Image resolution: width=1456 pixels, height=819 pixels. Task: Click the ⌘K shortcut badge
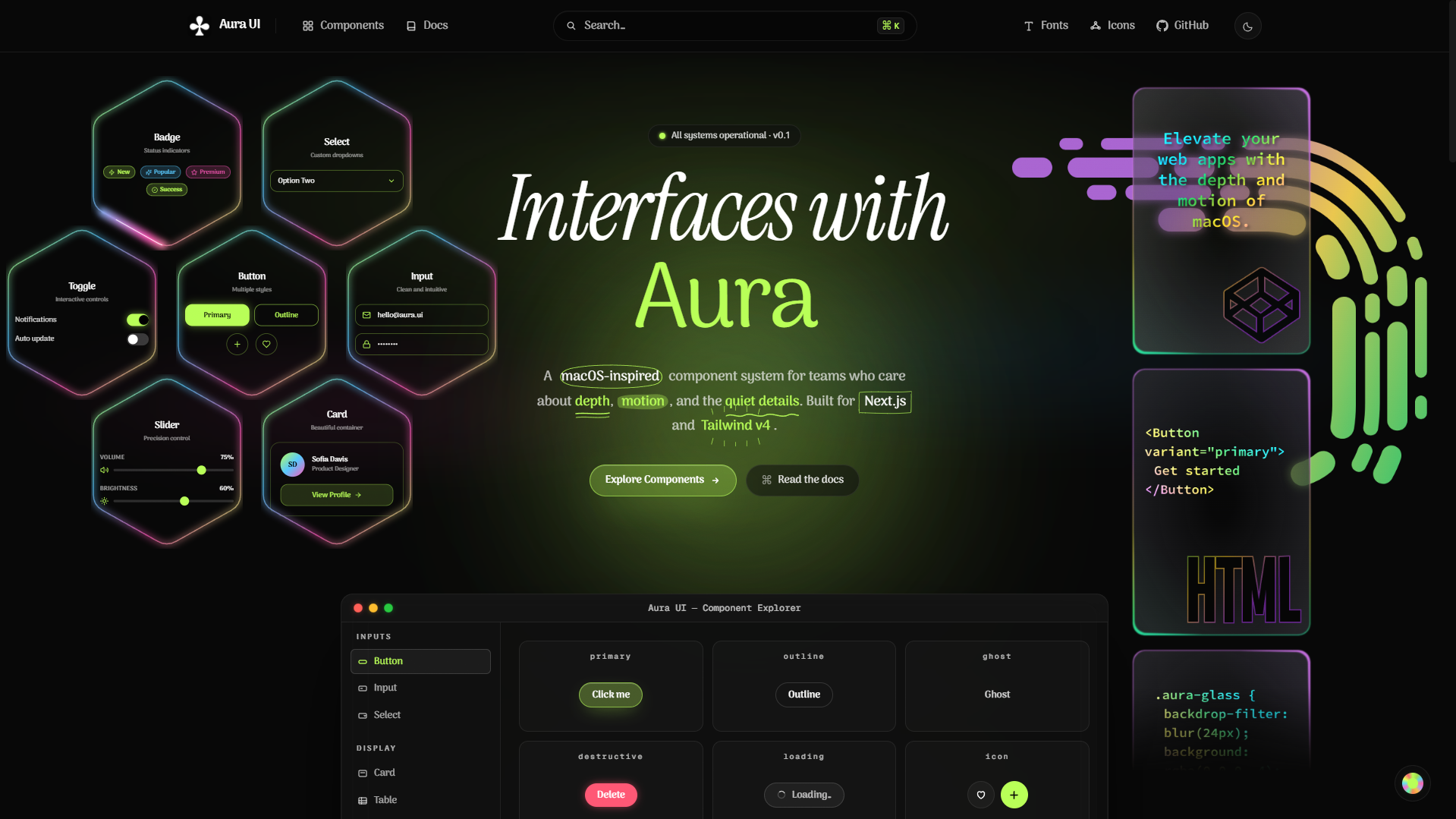point(891,26)
